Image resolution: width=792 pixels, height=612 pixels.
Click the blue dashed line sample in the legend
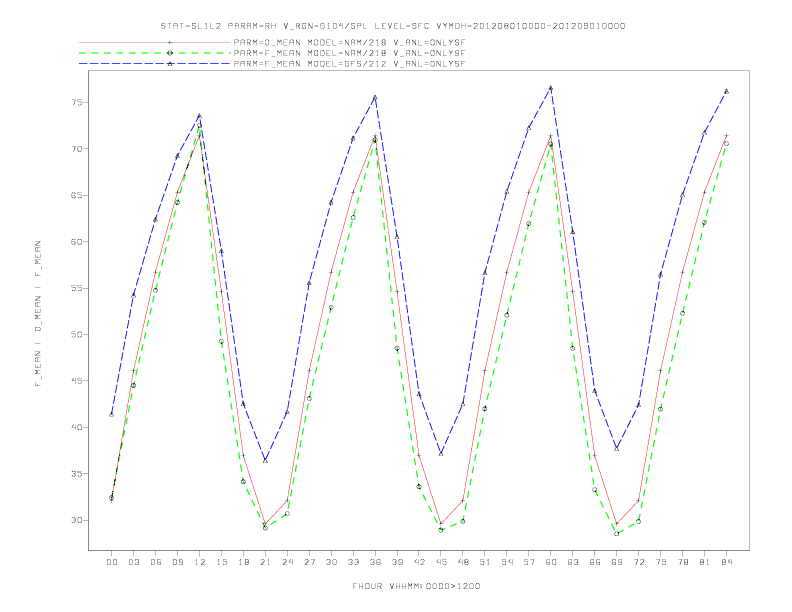pos(155,64)
